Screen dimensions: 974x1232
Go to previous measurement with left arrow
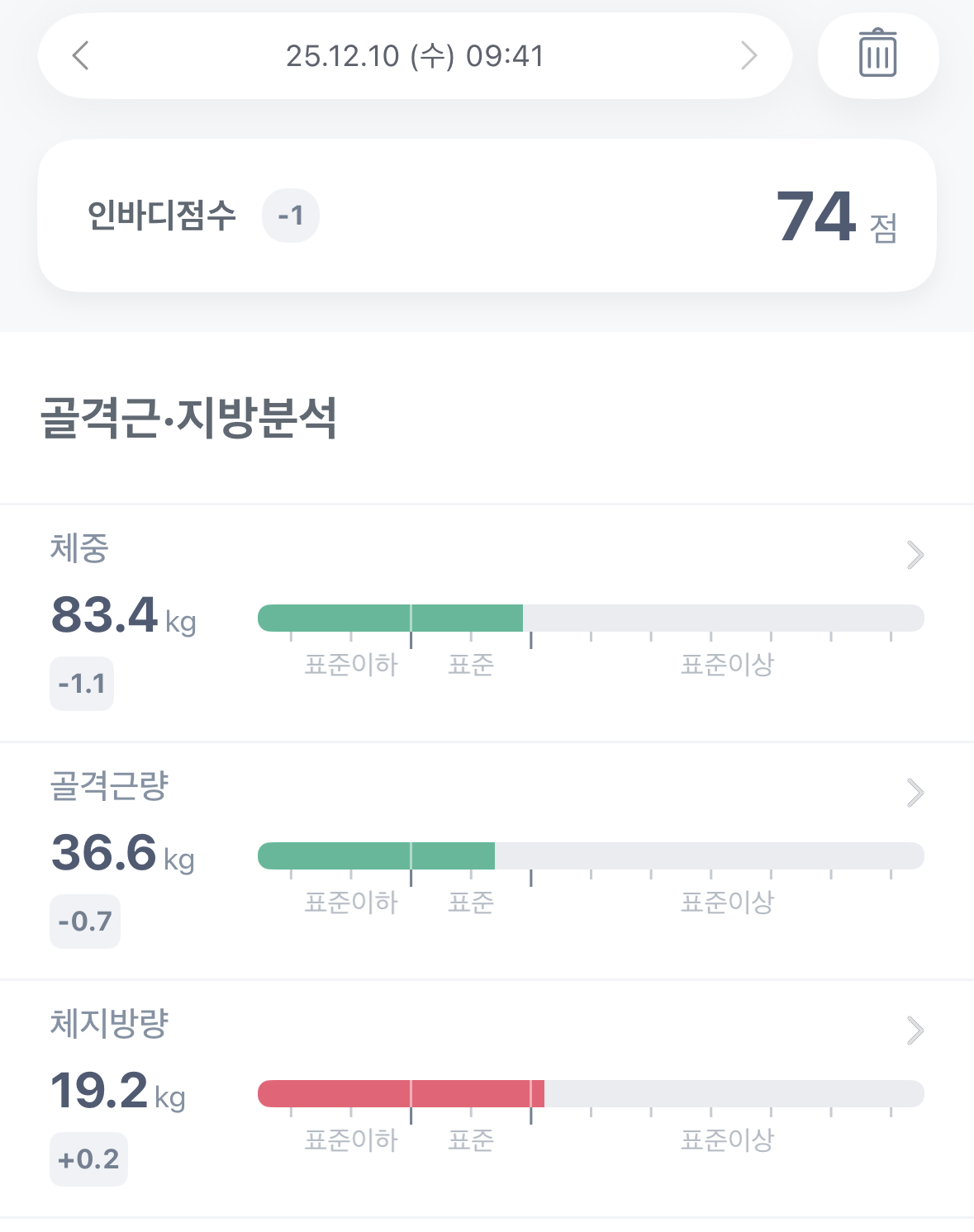coord(80,56)
